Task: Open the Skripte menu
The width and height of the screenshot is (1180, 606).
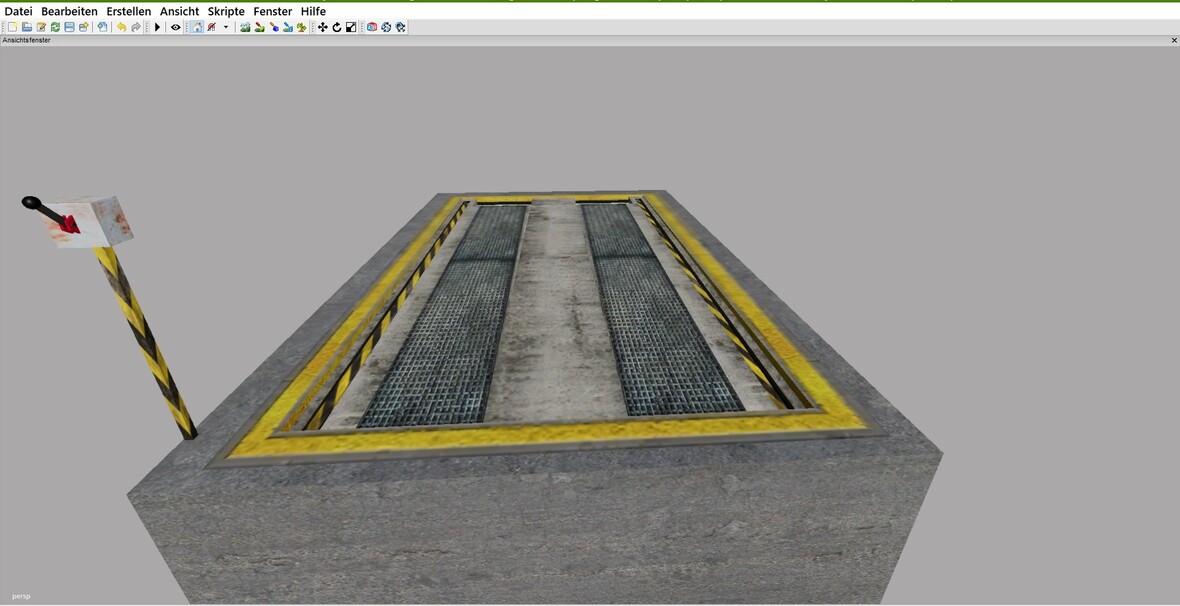Action: [226, 11]
